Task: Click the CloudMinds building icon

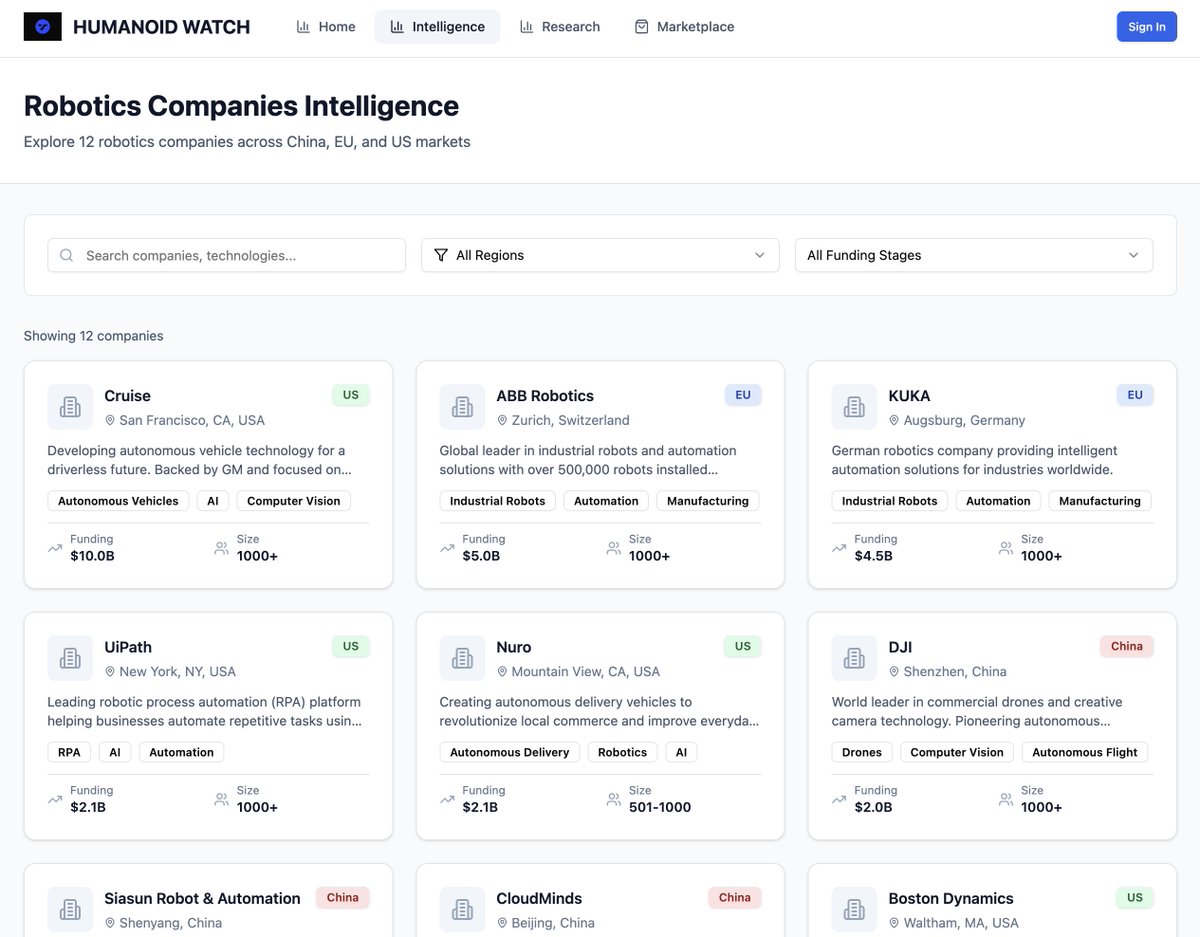Action: 462,909
